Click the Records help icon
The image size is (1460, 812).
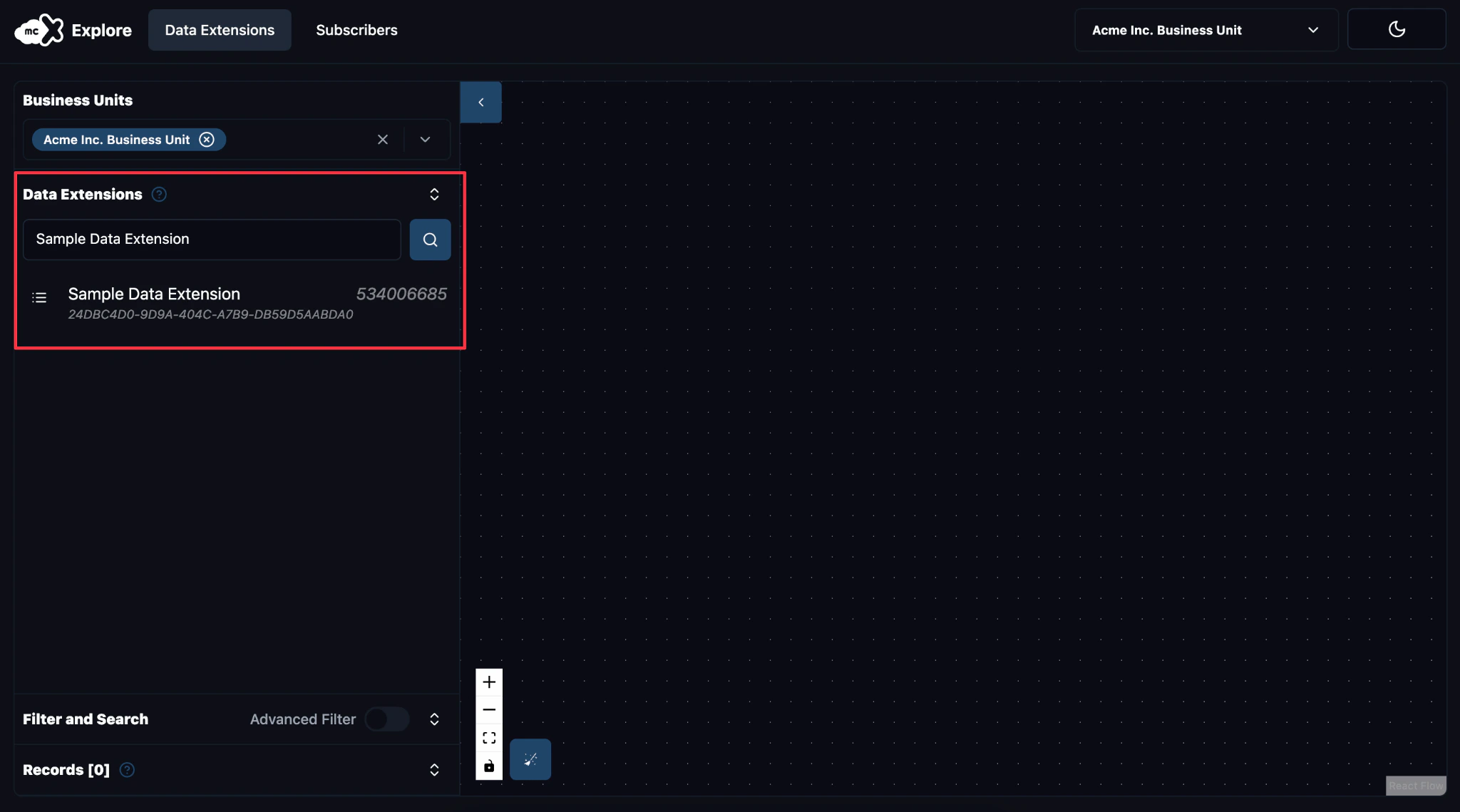(x=127, y=770)
